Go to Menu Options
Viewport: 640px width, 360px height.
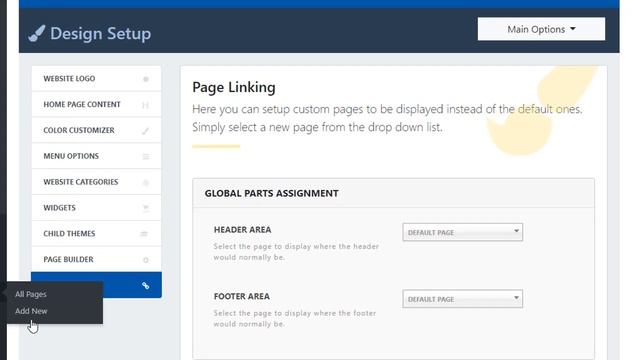click(96, 156)
